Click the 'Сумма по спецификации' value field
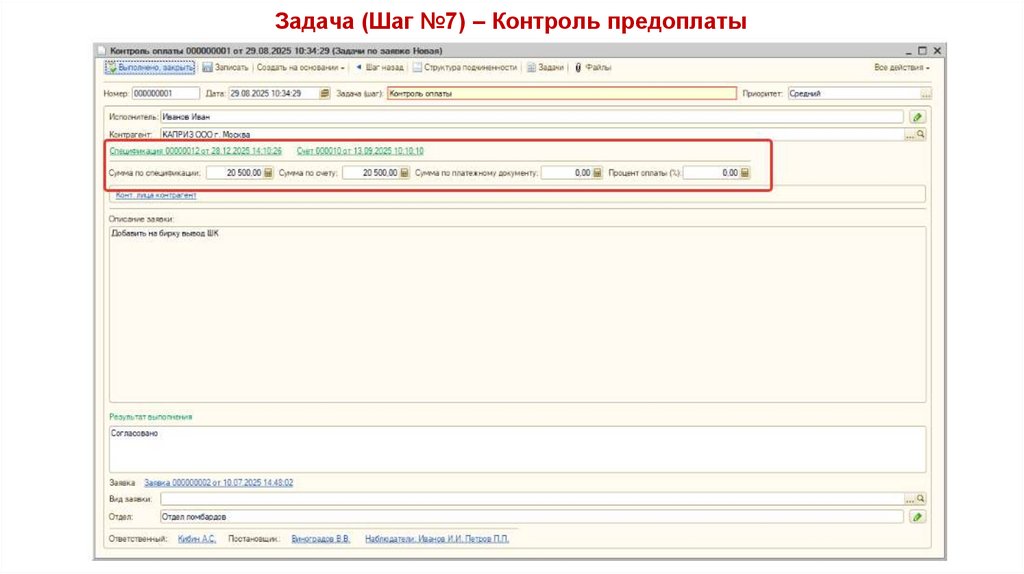 (x=234, y=173)
